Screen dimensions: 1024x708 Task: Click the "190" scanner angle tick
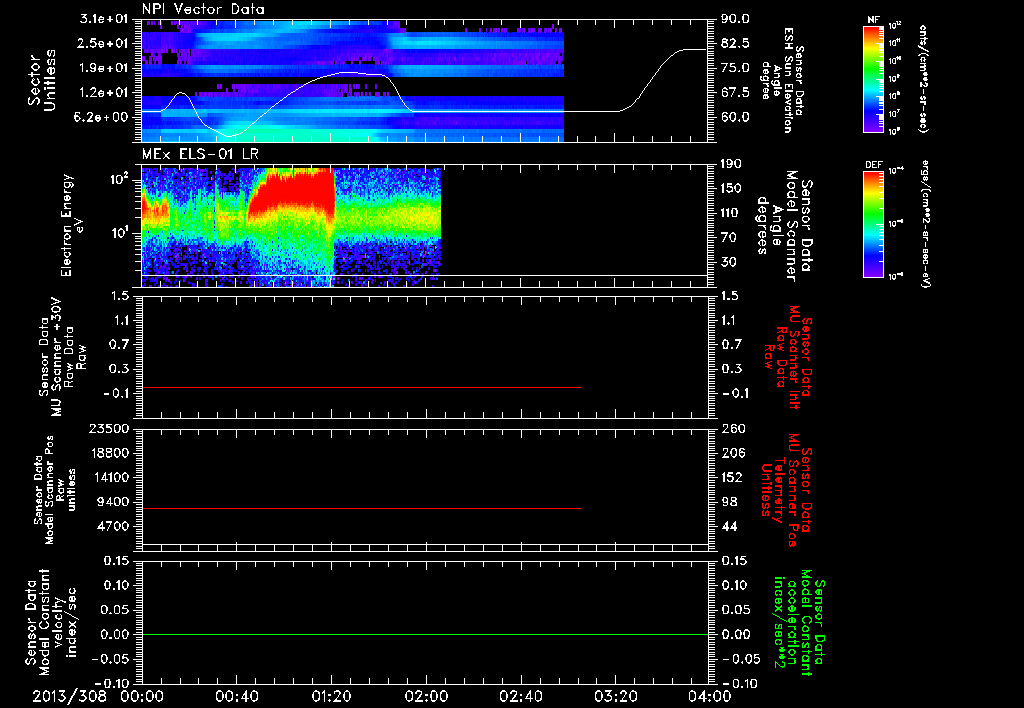(x=731, y=164)
